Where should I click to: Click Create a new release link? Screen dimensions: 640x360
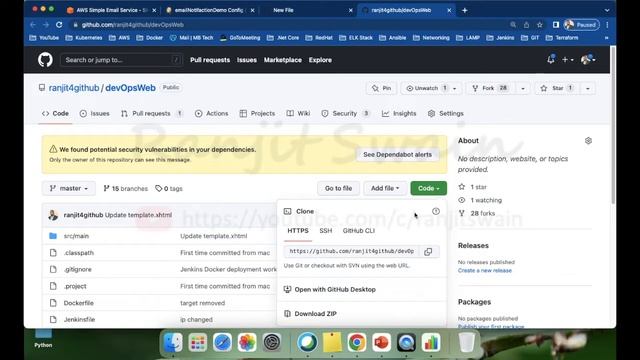tap(484, 271)
